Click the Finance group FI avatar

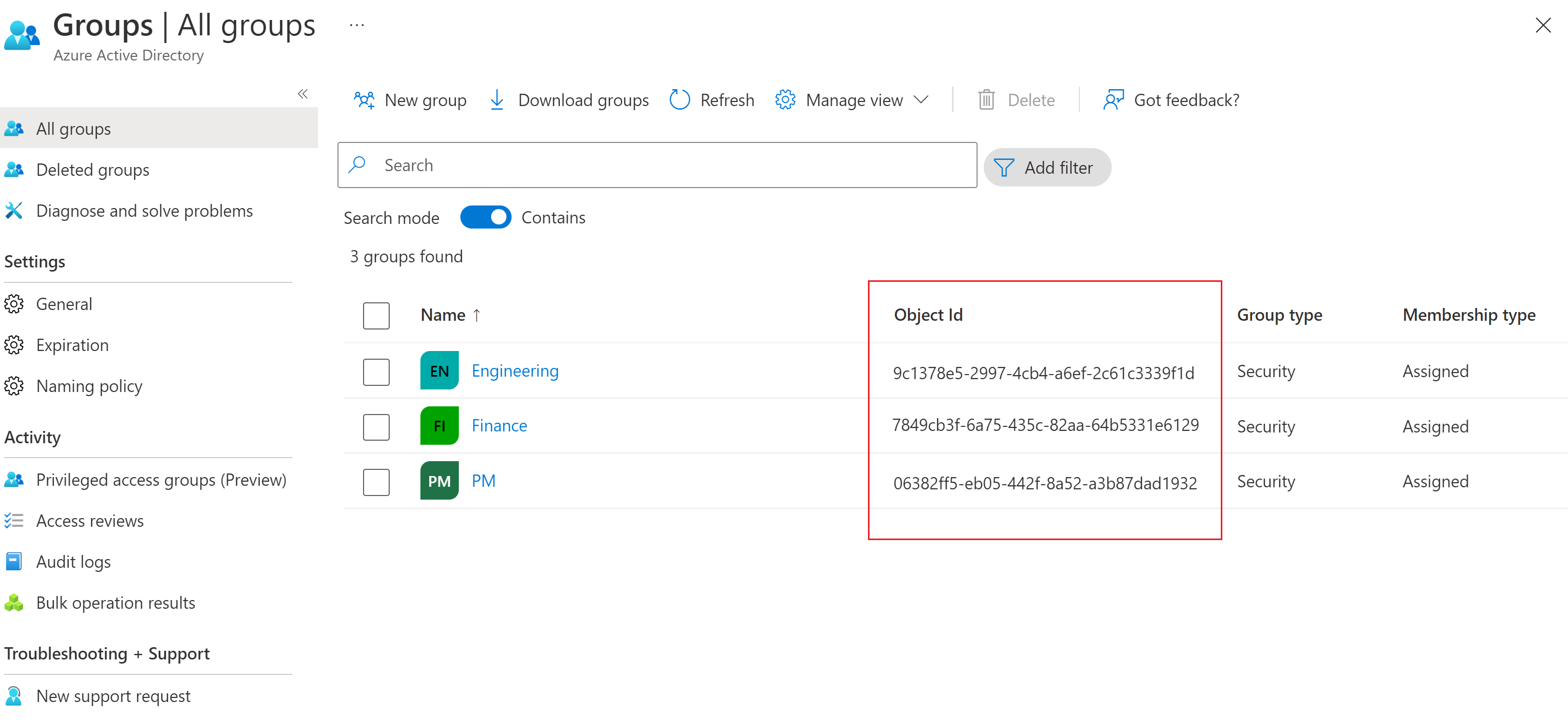tap(439, 426)
